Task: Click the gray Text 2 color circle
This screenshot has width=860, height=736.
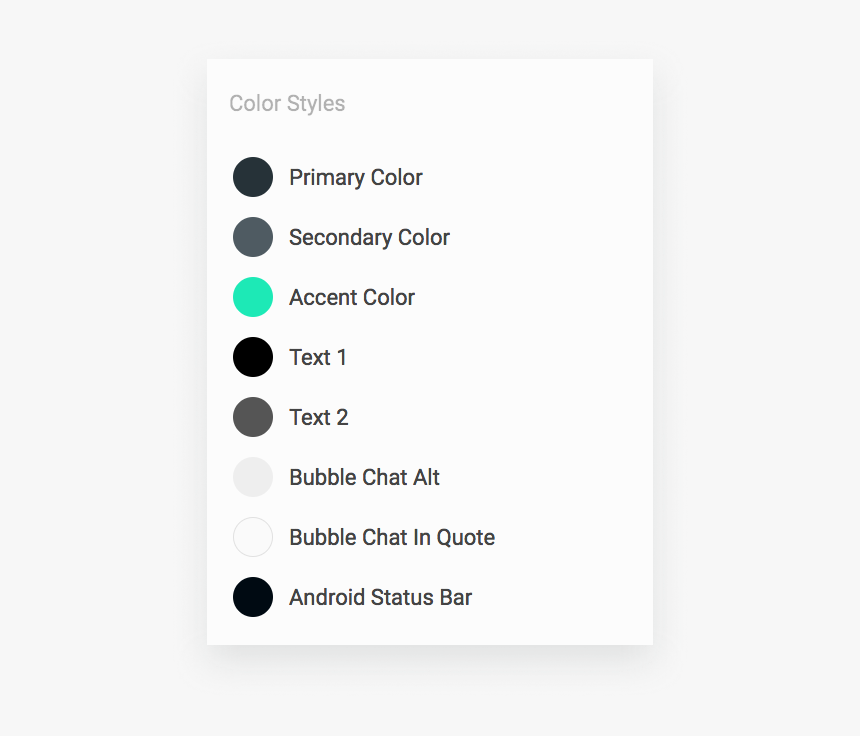Action: (x=253, y=417)
